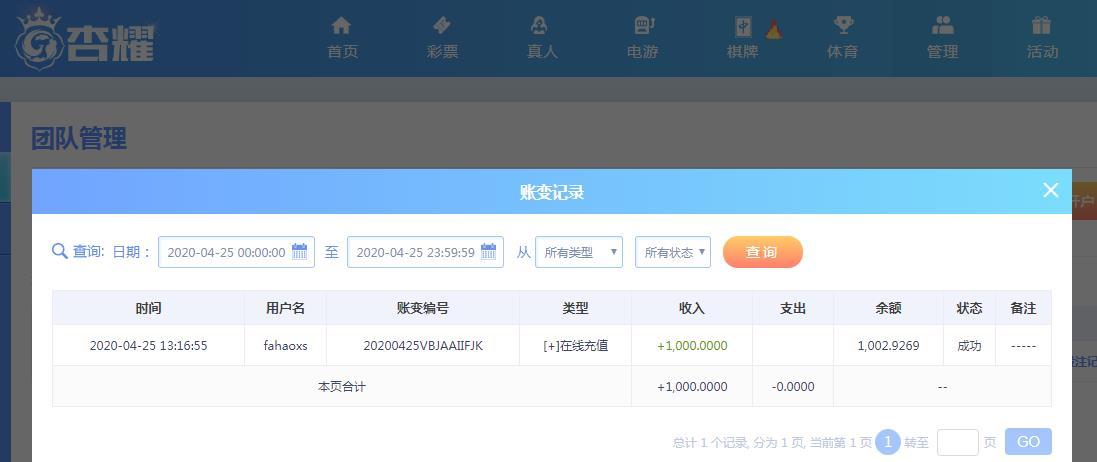The image size is (1097, 462).
Task: Open the 体育 trophy icon
Action: (x=843, y=26)
